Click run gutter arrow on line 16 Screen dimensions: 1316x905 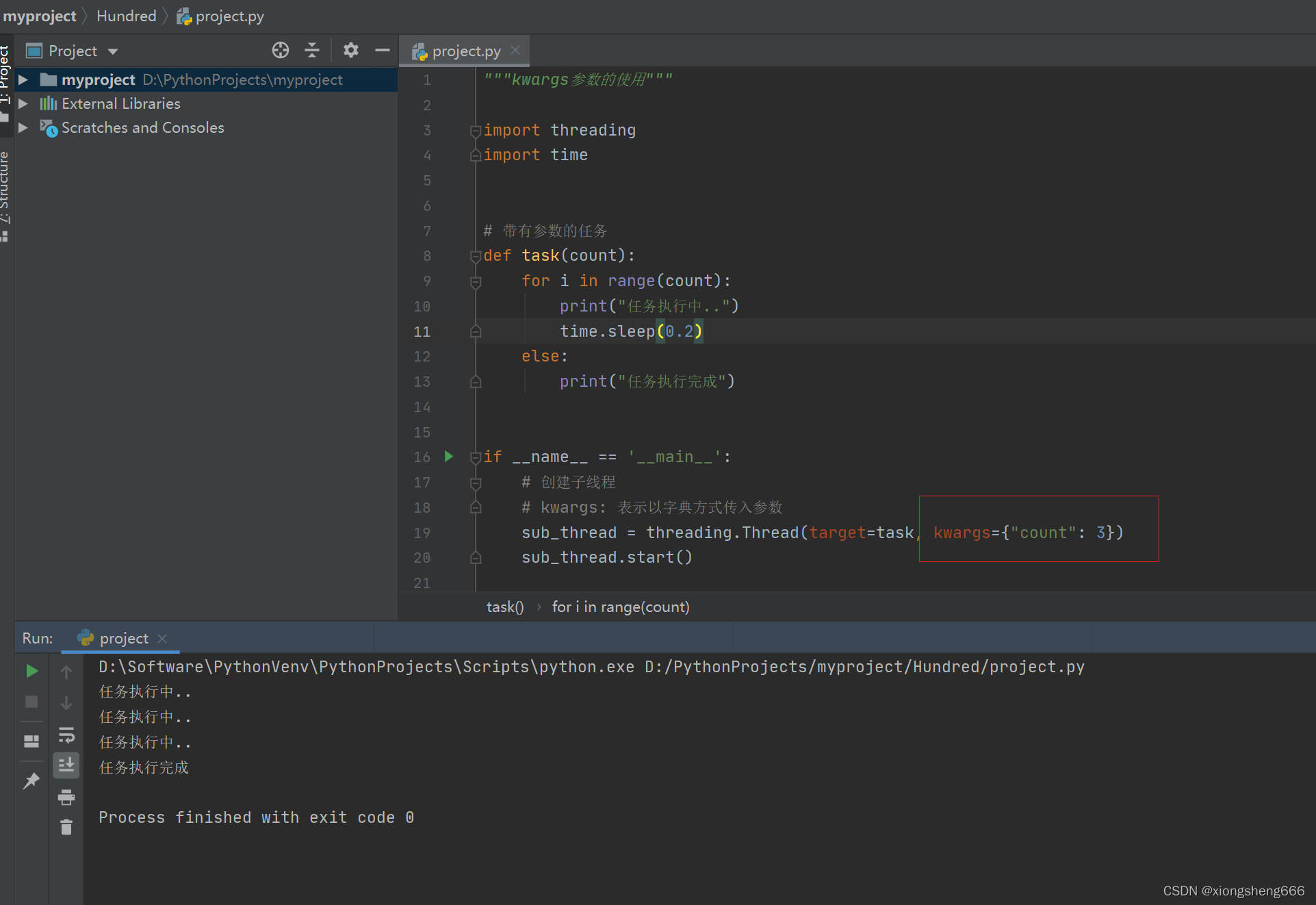pyautogui.click(x=449, y=456)
